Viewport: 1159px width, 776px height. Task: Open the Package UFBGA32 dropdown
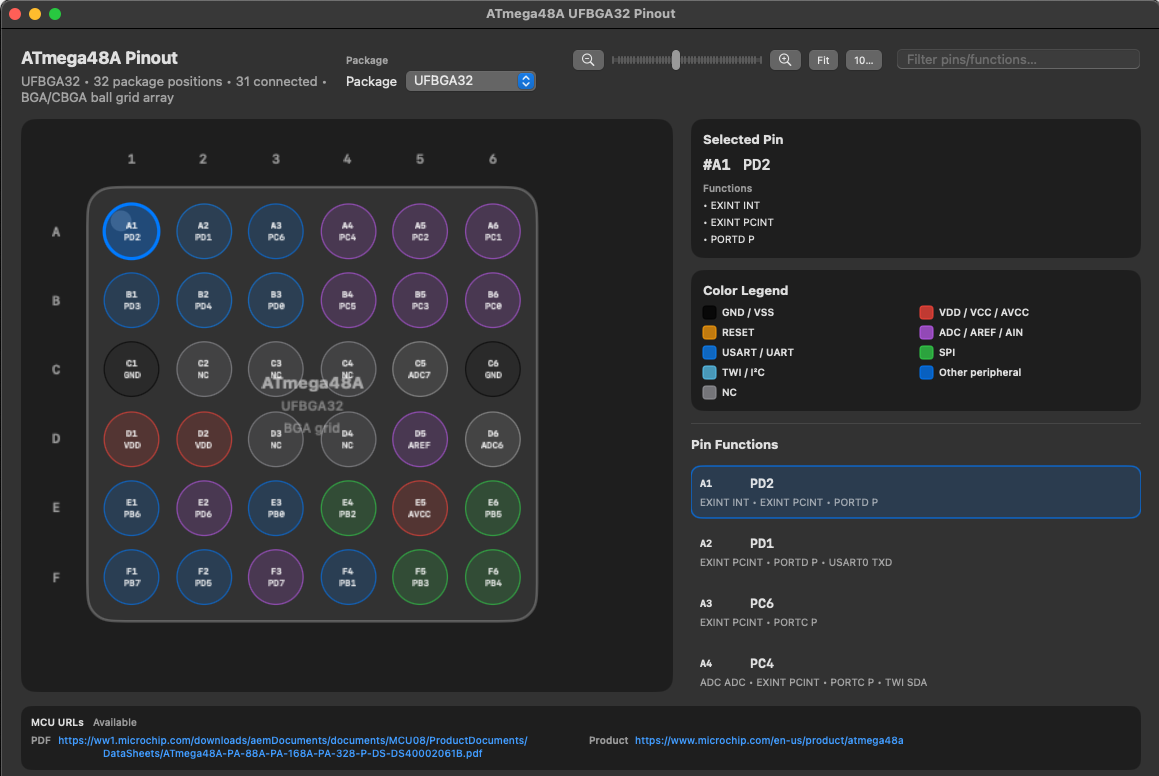(470, 81)
